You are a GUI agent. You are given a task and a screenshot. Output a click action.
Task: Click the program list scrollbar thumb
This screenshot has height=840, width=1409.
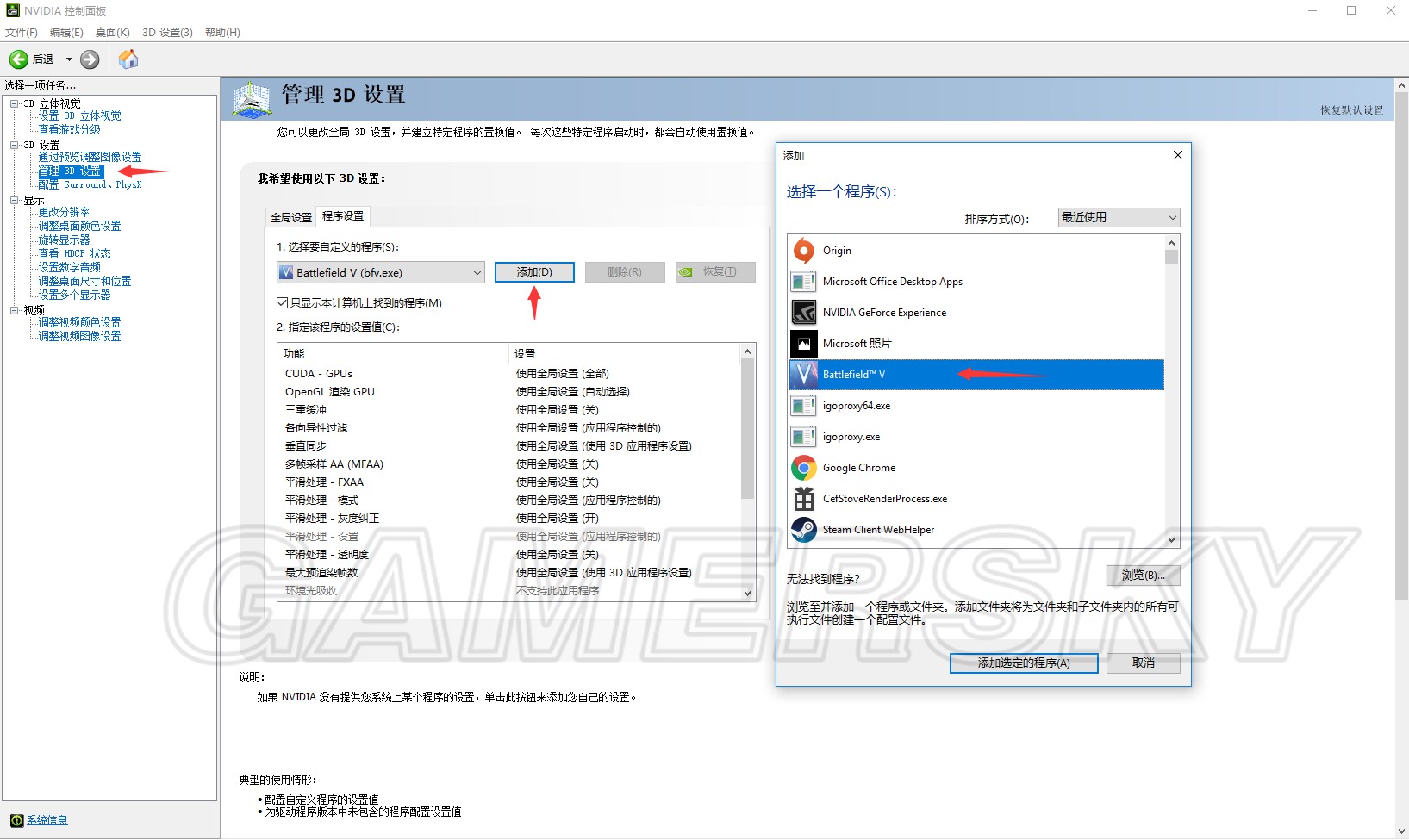[x=1171, y=258]
